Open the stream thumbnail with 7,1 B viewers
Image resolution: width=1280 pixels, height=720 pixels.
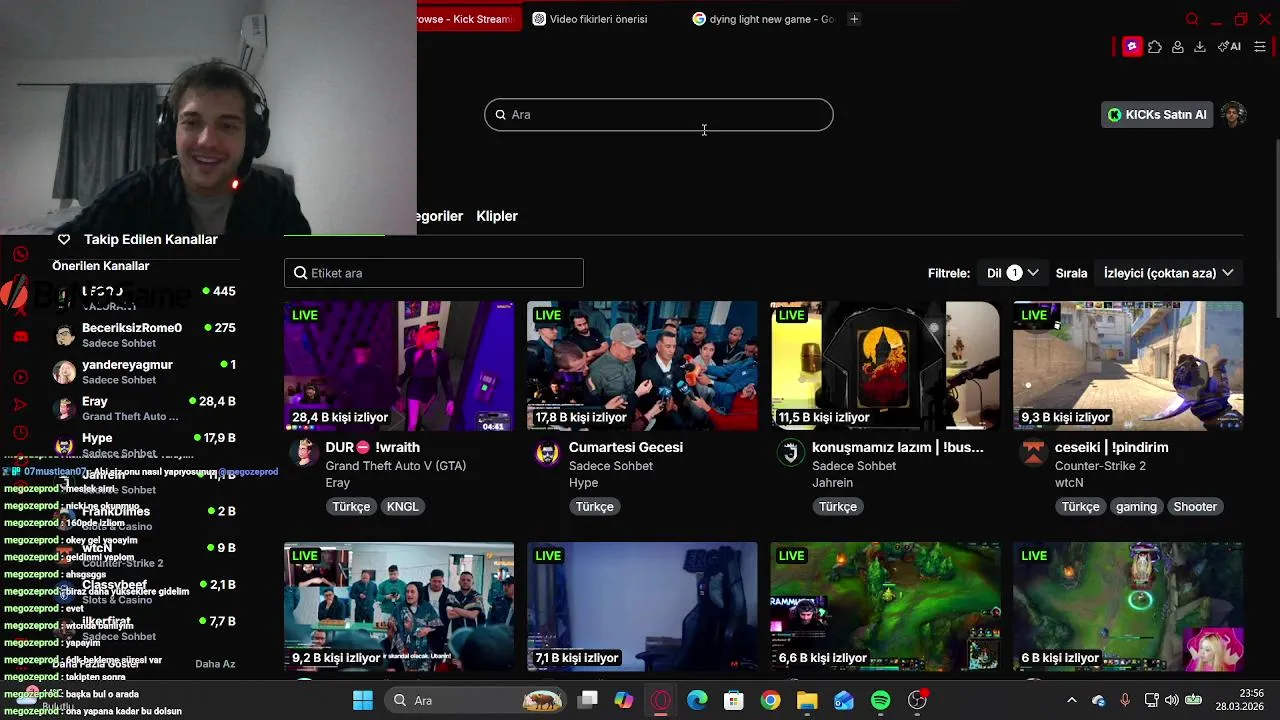coord(642,607)
